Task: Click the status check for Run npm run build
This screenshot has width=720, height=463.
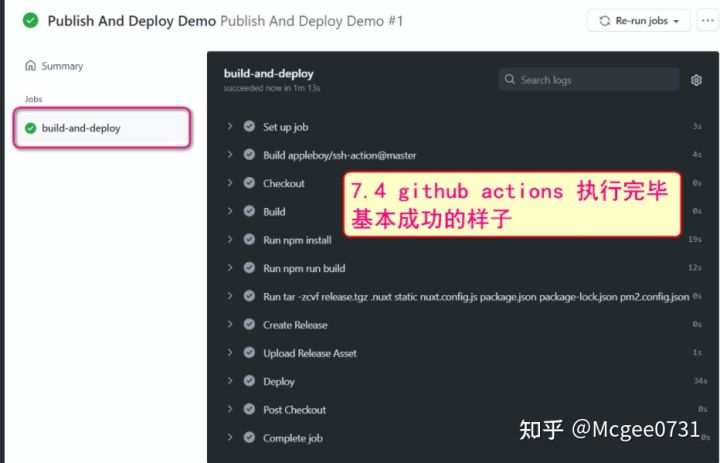Action: (x=249, y=268)
